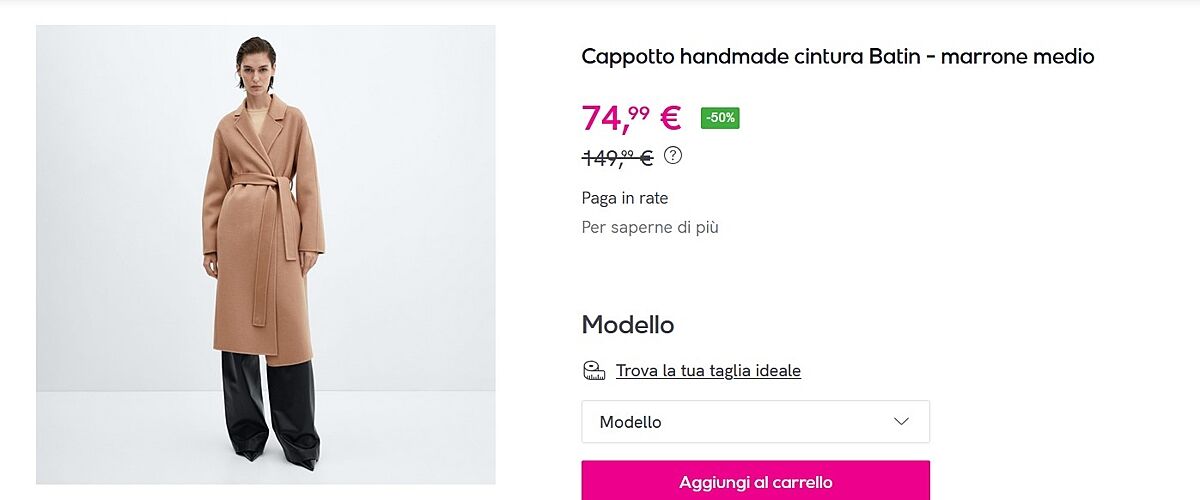Click the question mark icon beside original price
Screen dimensions: 1200x500
pos(673,155)
